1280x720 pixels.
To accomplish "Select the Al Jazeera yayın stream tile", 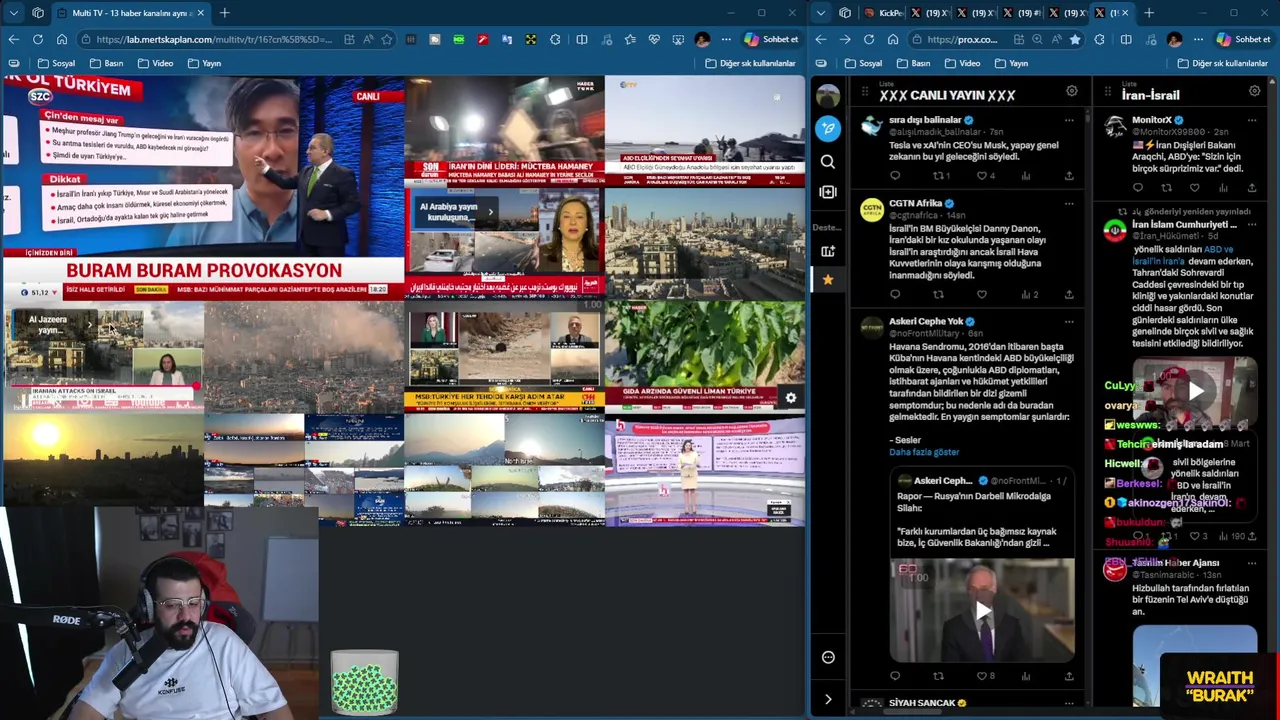I will (103, 358).
